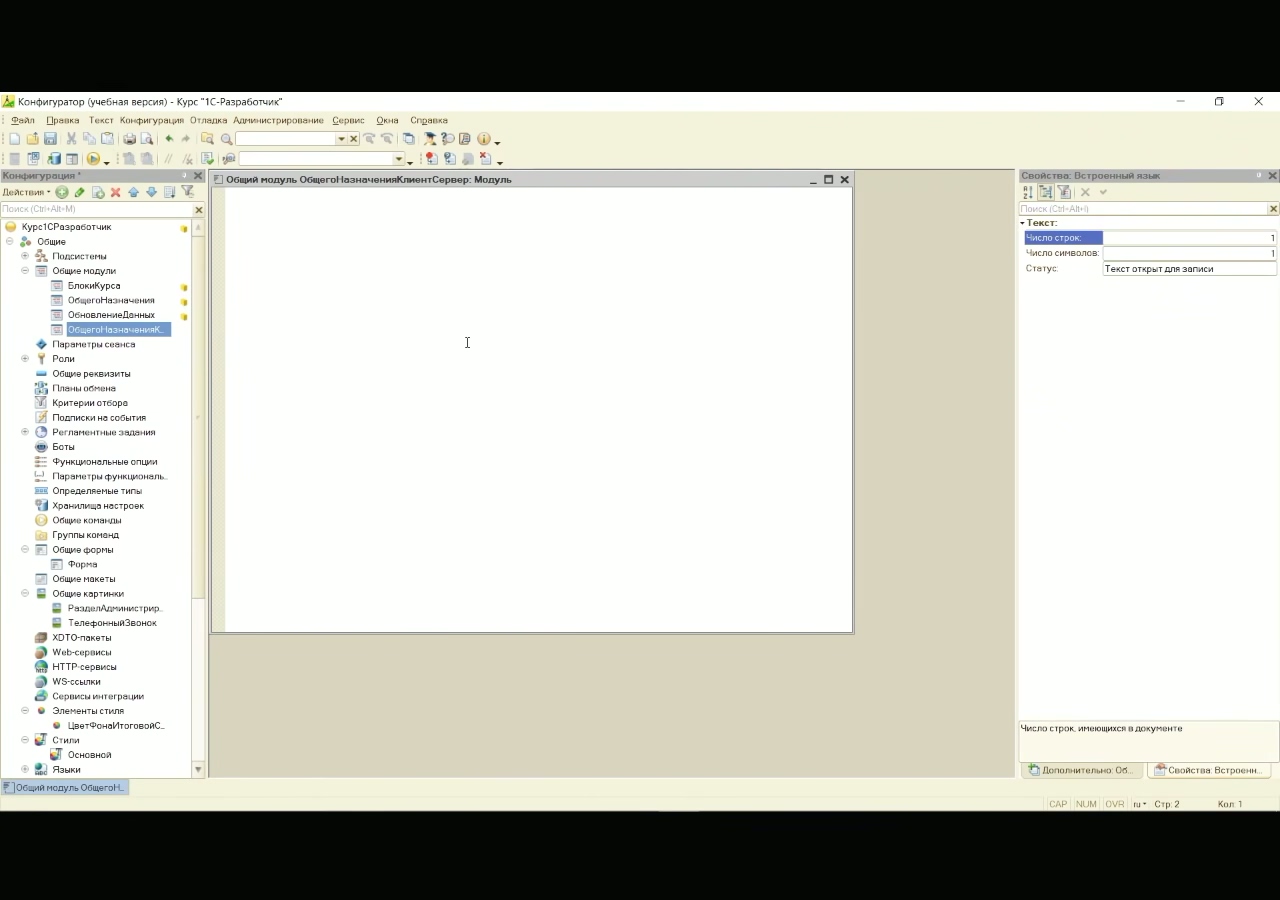The width and height of the screenshot is (1280, 900).
Task: Move object up with the up arrow
Action: pos(133,192)
